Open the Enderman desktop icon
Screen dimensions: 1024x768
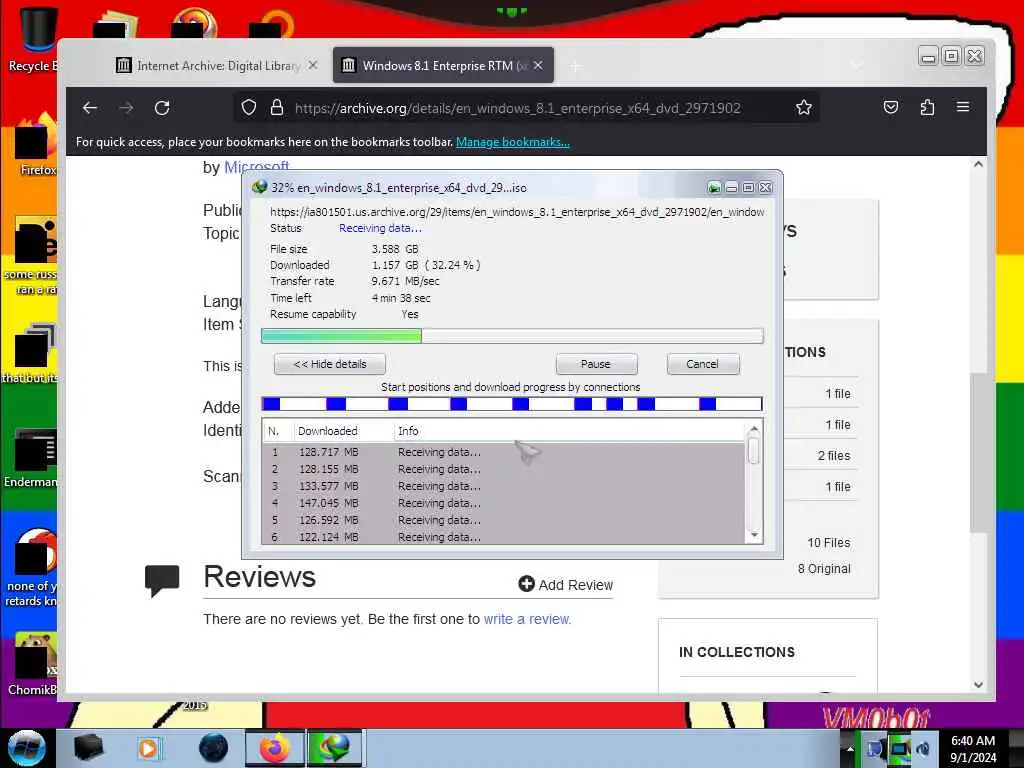pos(31,458)
